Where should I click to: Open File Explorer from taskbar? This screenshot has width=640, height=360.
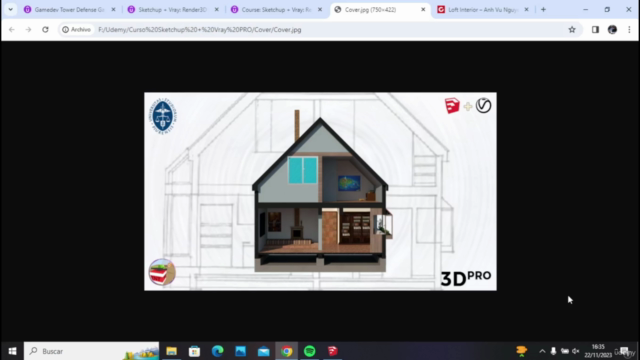click(x=171, y=351)
